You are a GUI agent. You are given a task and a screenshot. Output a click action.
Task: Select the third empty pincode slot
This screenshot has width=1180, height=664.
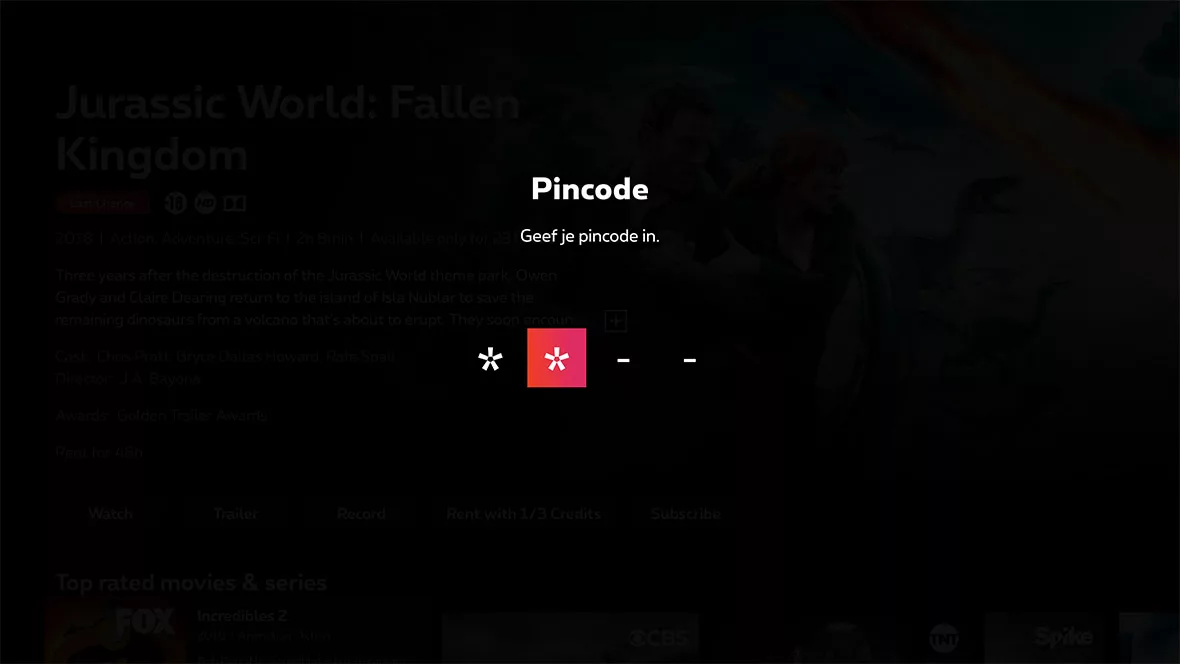[x=623, y=361]
